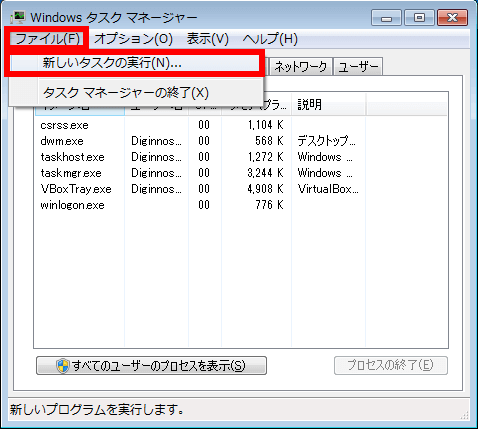Click すべてのユーザーのプロセスを表示(S) button
The image size is (478, 429).
pos(151,366)
